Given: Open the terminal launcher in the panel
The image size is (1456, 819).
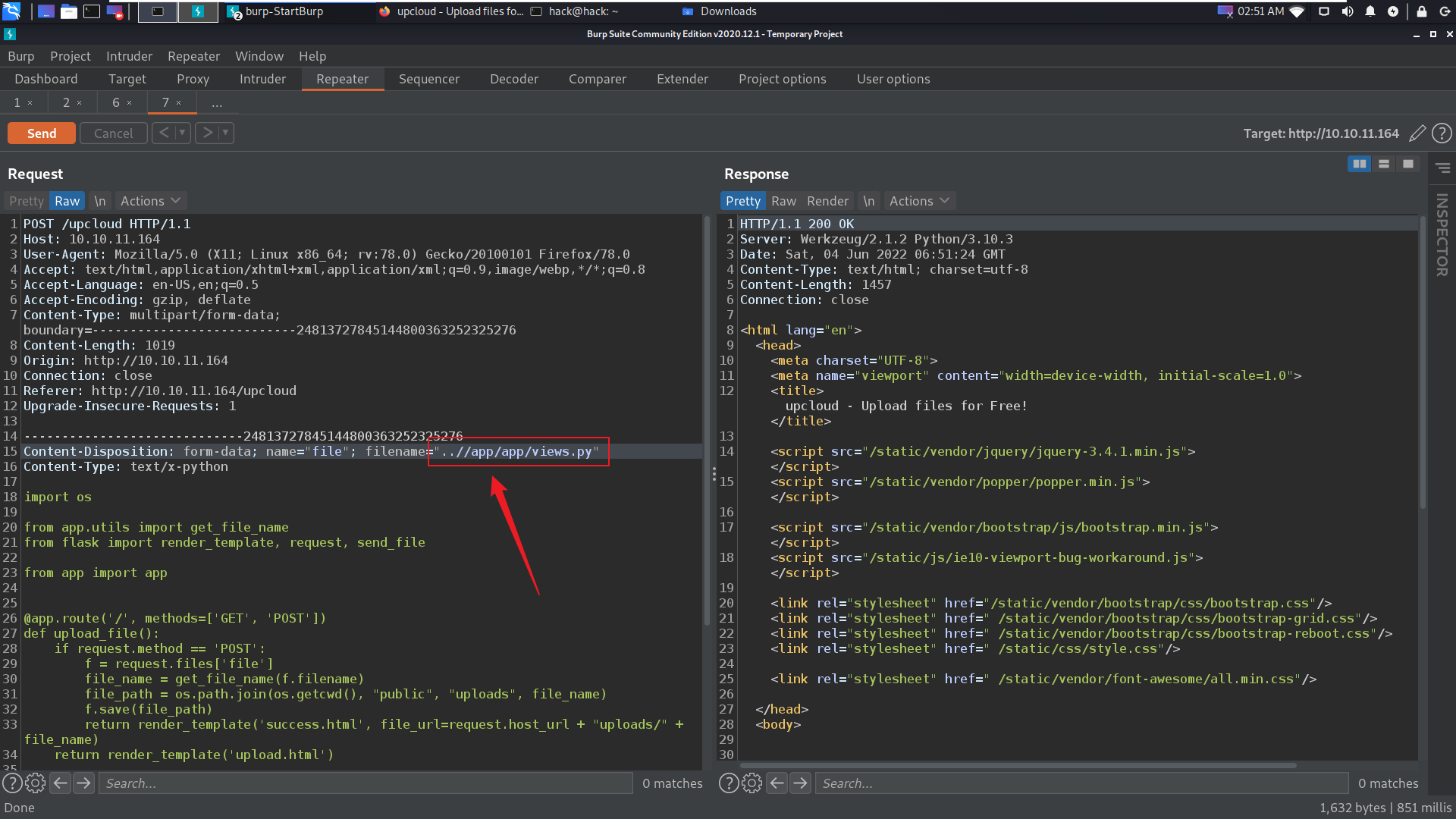Looking at the screenshot, I should [92, 11].
